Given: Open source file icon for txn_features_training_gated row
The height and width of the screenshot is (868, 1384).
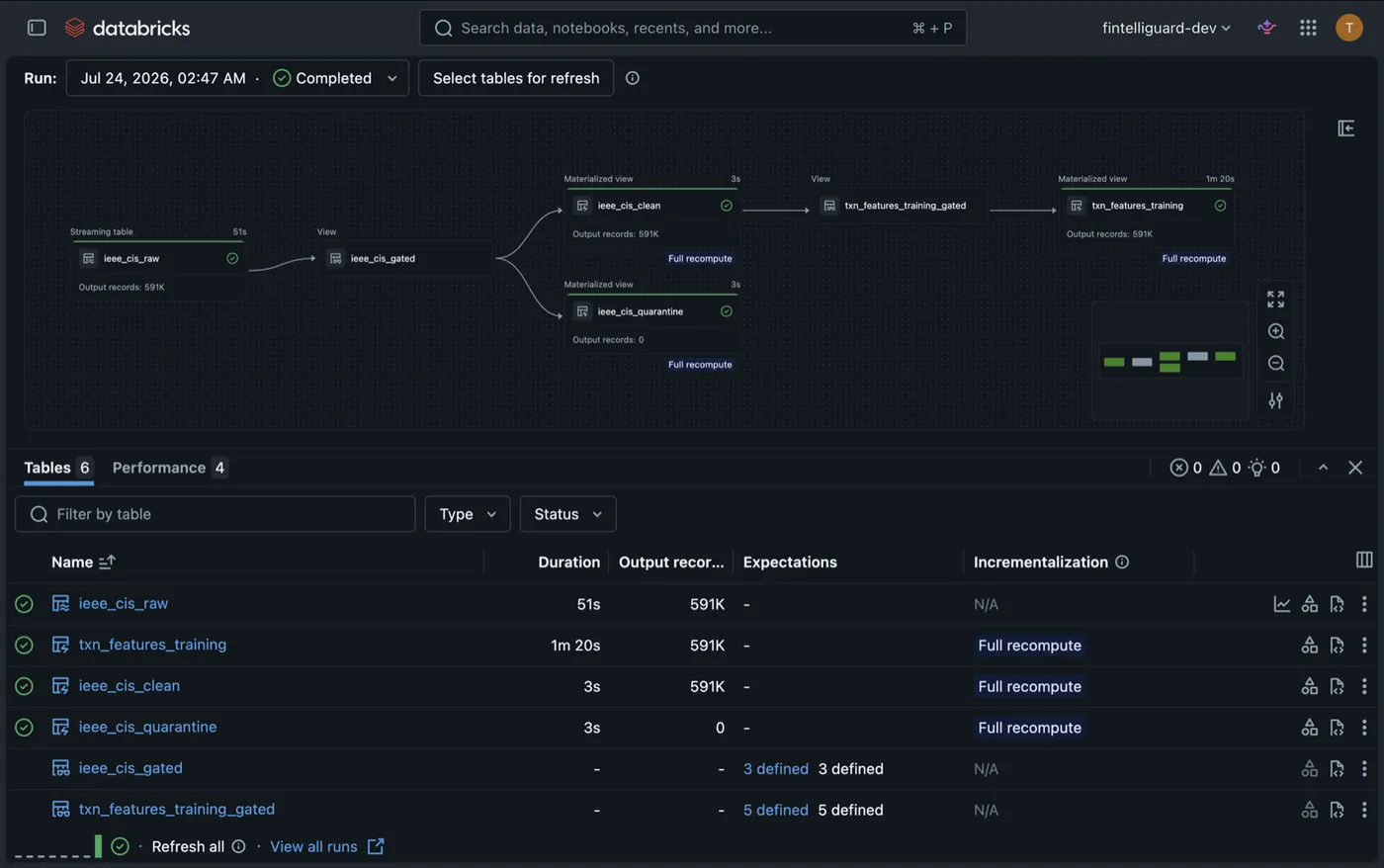Looking at the screenshot, I should click(1338, 810).
